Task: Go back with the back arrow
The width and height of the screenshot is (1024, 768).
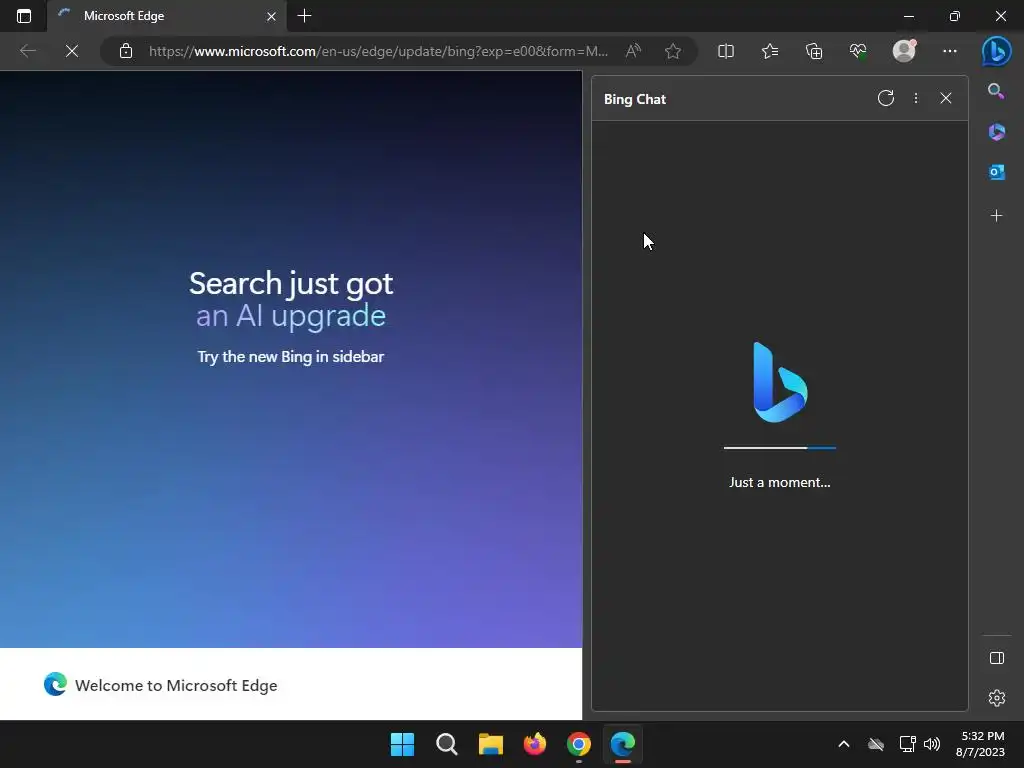Action: click(x=27, y=51)
